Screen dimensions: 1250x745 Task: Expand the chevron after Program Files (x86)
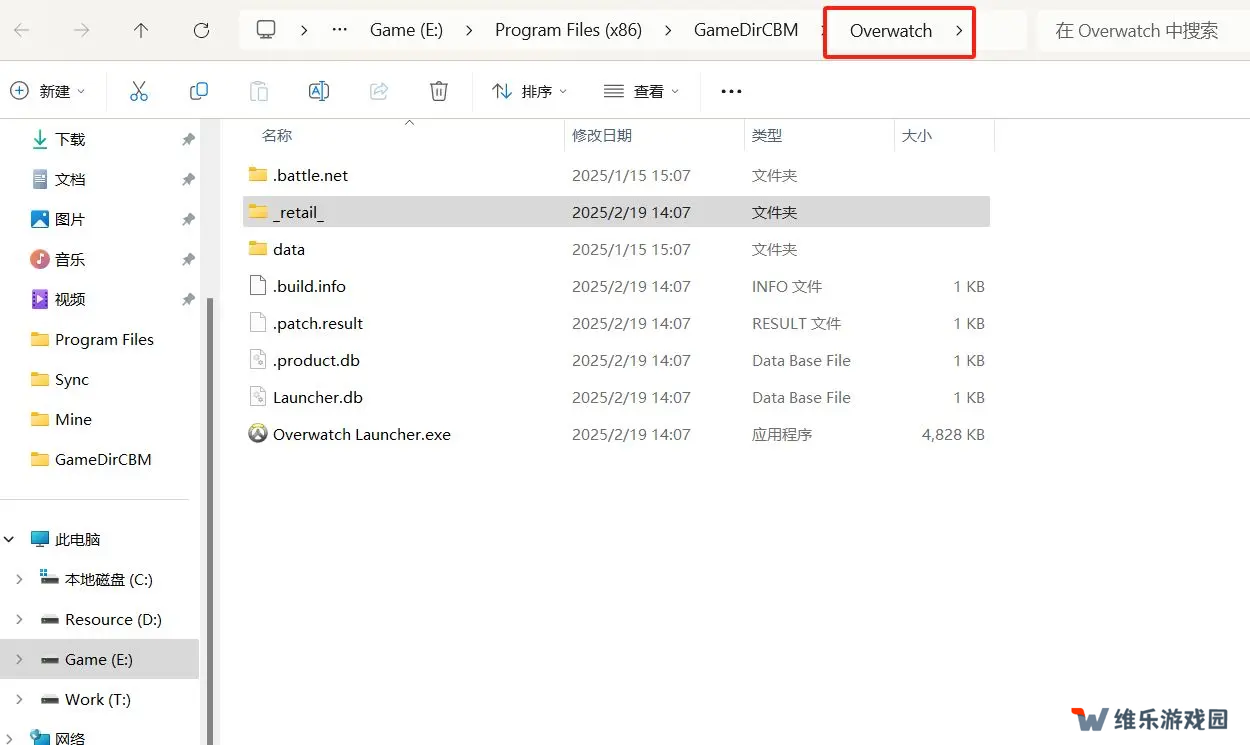(668, 30)
